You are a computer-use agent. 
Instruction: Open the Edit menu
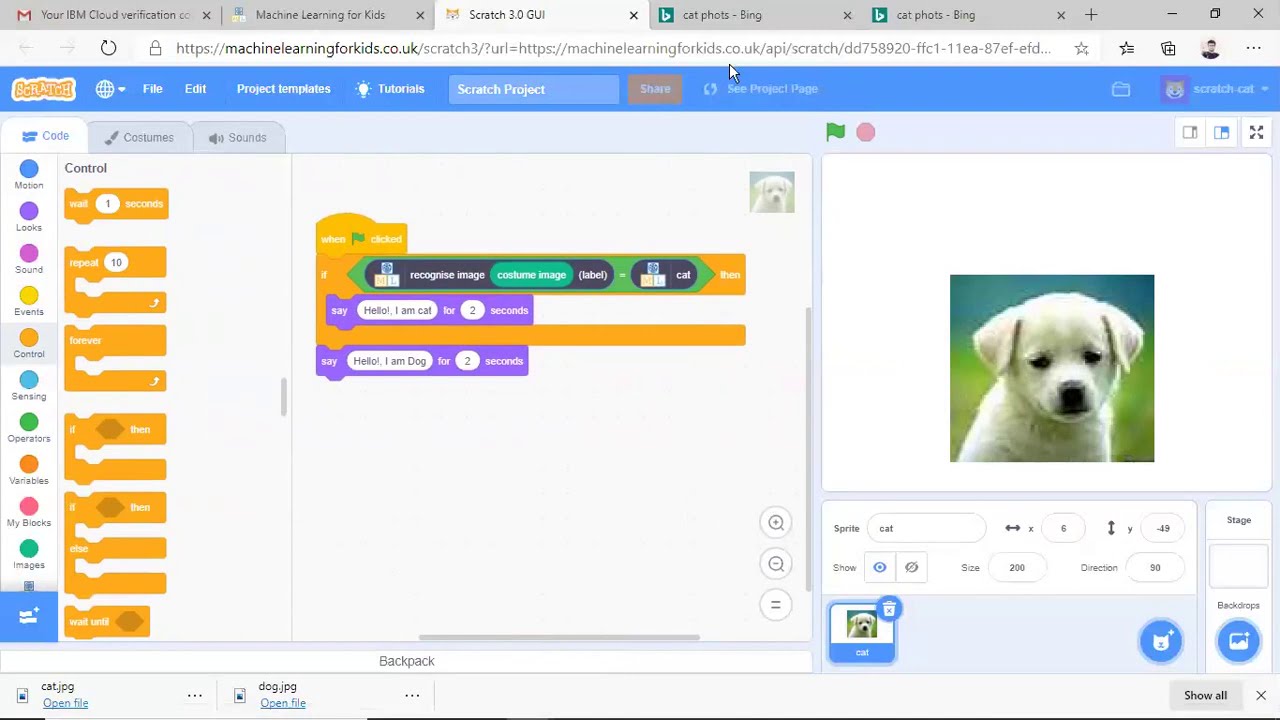tap(195, 89)
